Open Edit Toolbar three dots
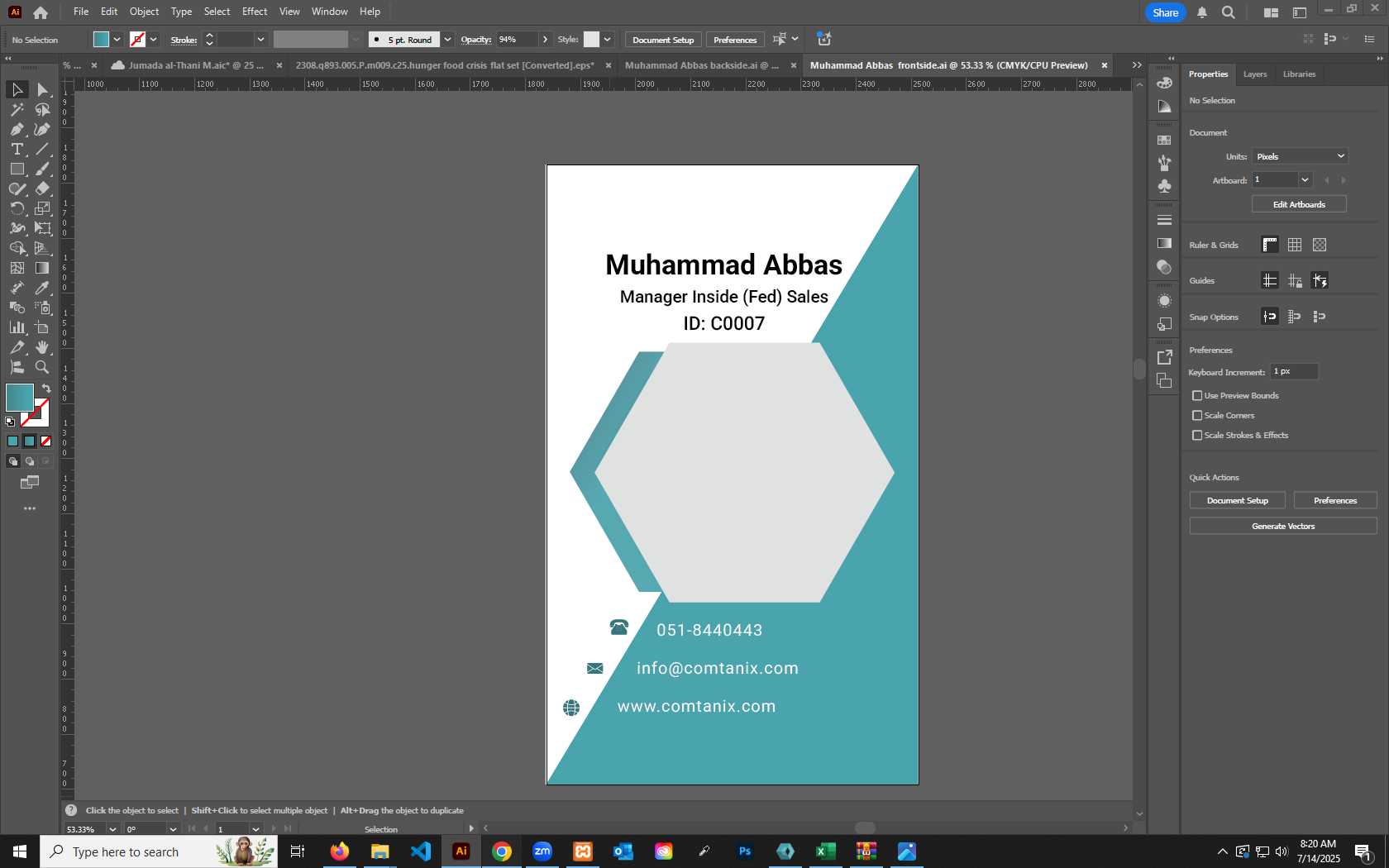The image size is (1389, 868). [x=30, y=508]
